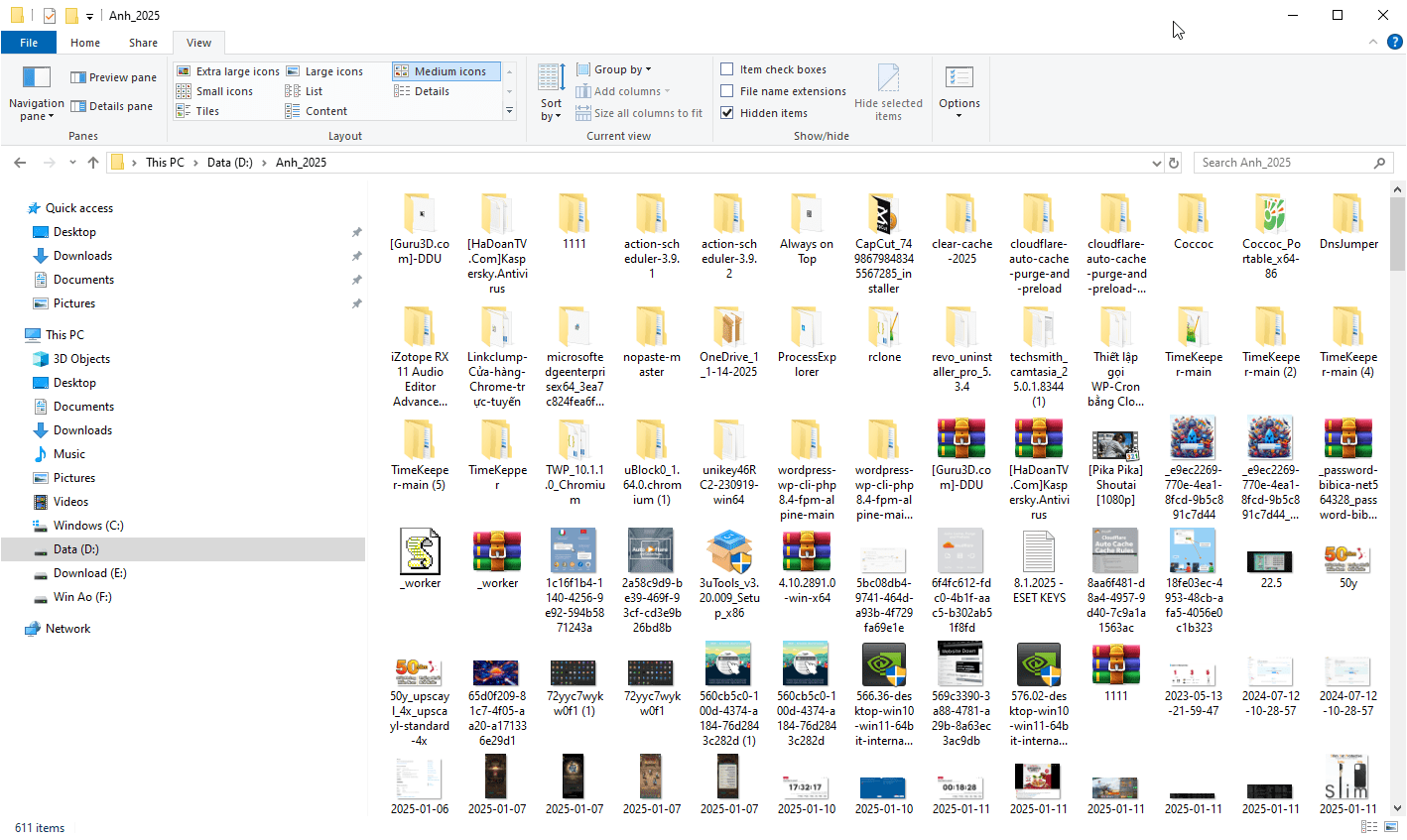Select the Coccoc_Portable_x64-86 folder
The height and width of the screenshot is (840, 1407).
pos(1271,236)
